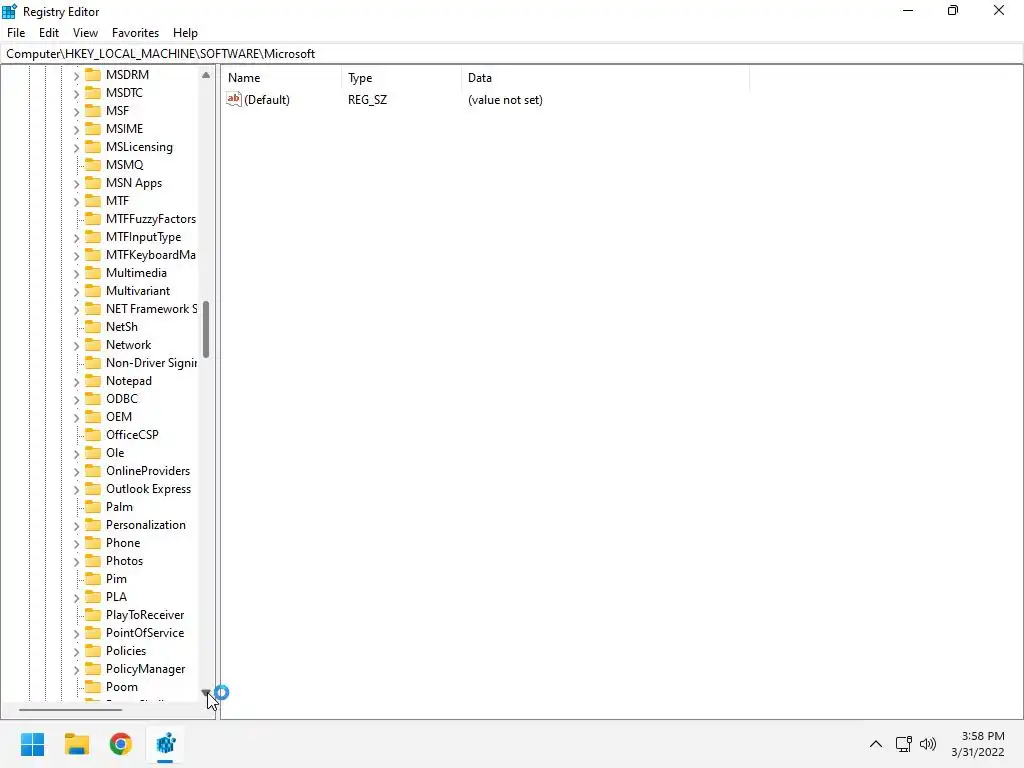Image resolution: width=1024 pixels, height=768 pixels.
Task: Select the Photos registry key
Action: tap(124, 561)
